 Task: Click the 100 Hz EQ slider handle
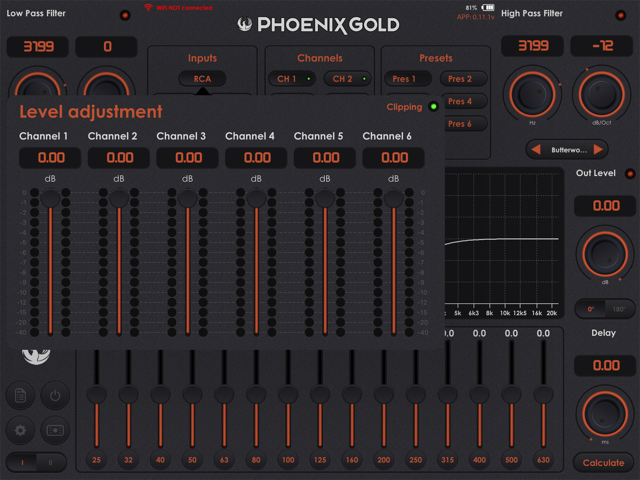[288, 394]
